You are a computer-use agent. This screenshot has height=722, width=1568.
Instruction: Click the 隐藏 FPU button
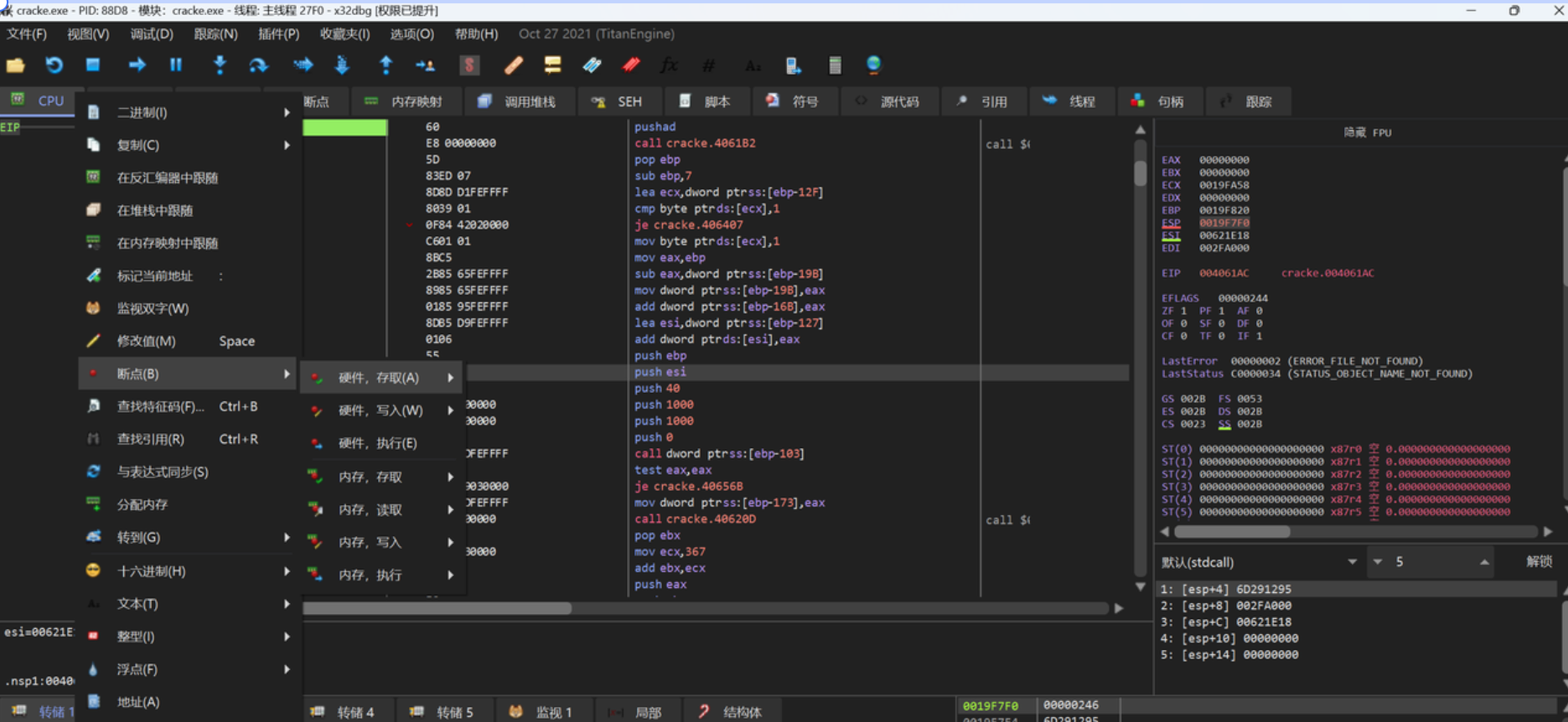[x=1367, y=132]
